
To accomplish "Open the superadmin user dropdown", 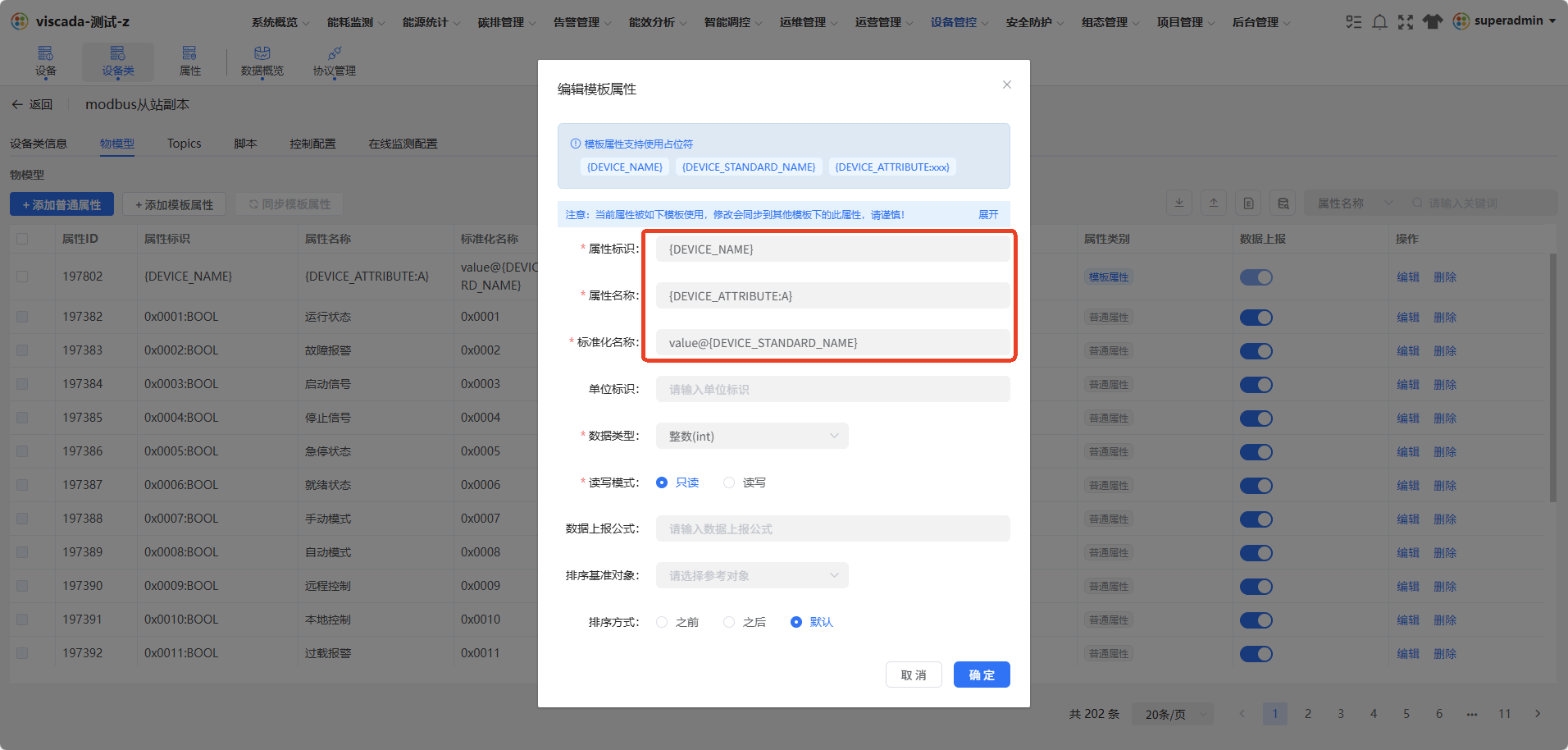I will pyautogui.click(x=1505, y=21).
